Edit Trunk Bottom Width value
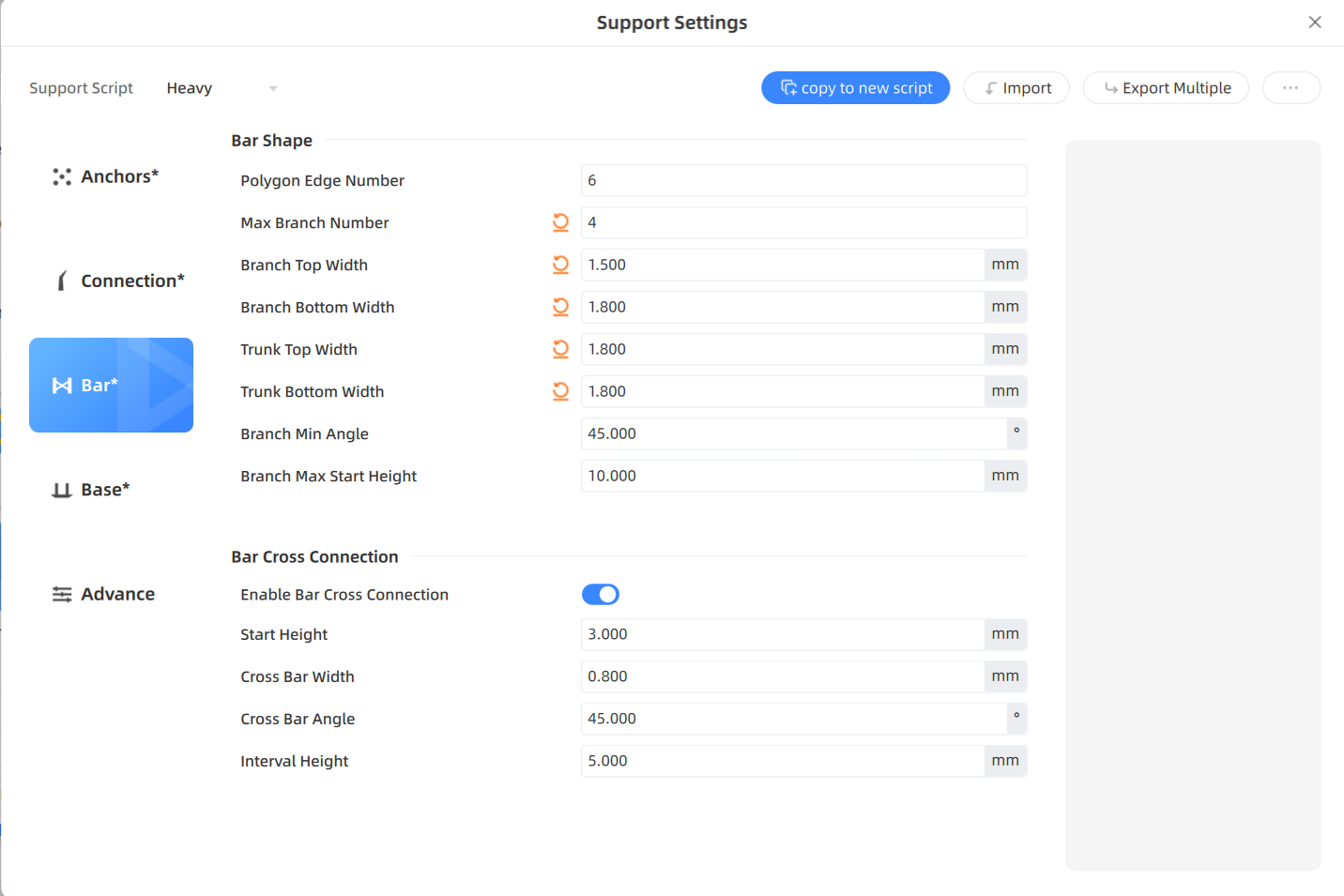Viewport: 1344px width, 896px height. click(x=783, y=391)
